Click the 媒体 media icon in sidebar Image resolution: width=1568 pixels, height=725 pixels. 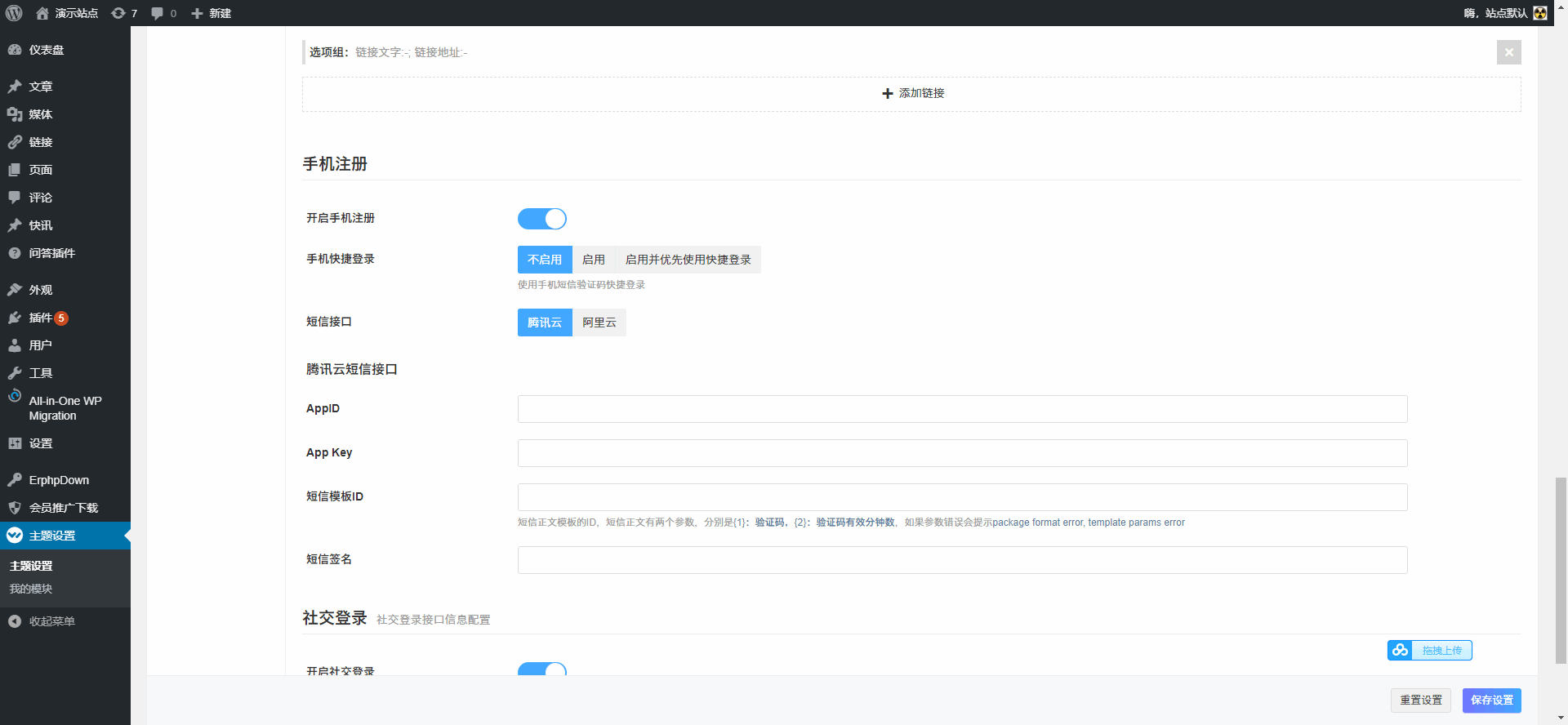[15, 114]
